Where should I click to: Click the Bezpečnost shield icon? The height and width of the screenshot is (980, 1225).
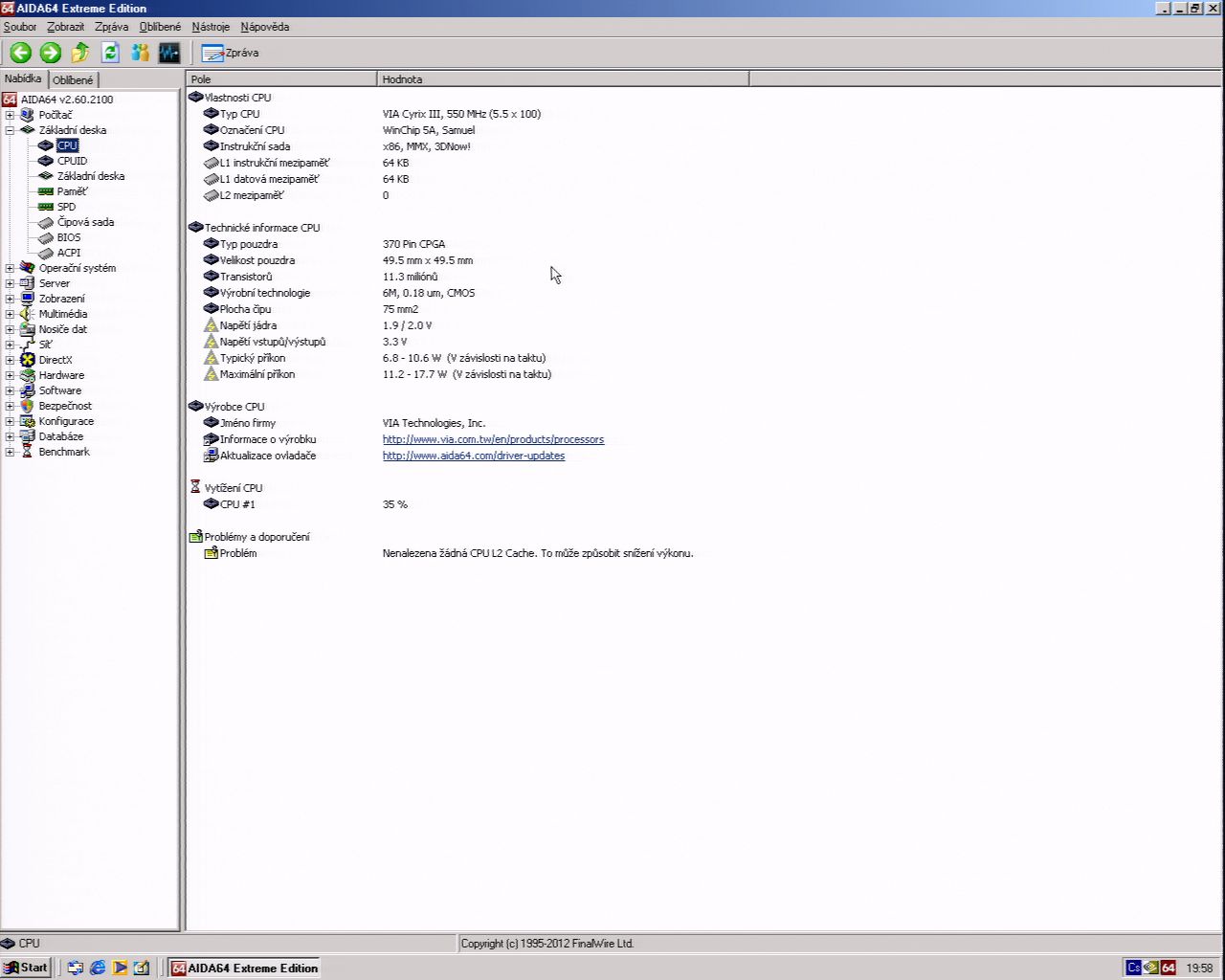click(x=28, y=406)
